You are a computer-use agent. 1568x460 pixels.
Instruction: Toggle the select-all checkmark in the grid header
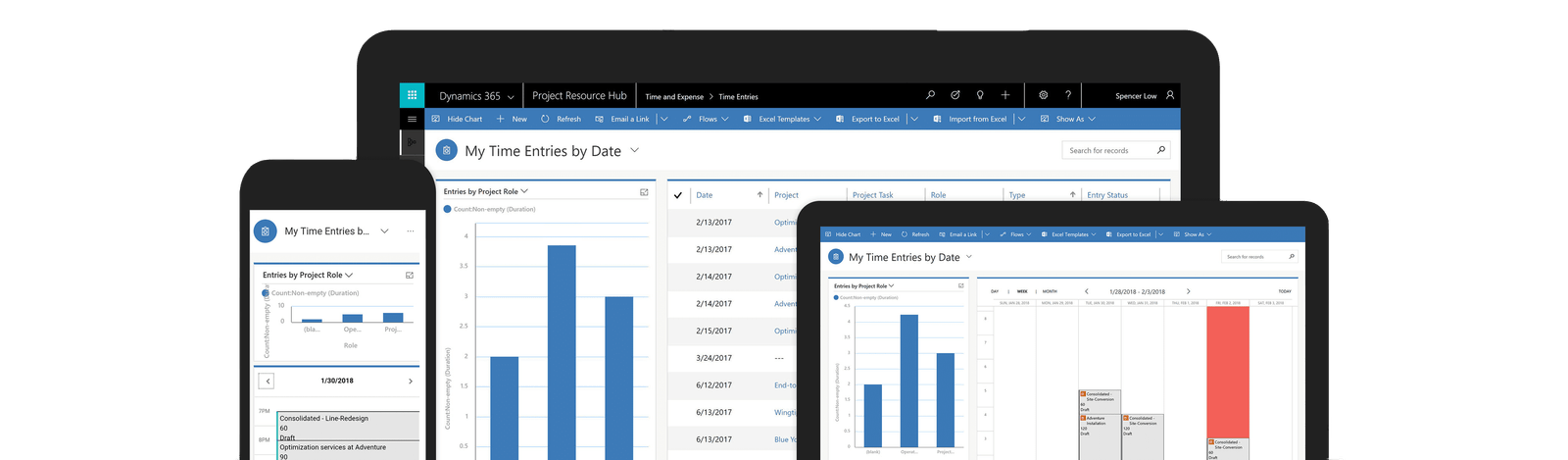pyautogui.click(x=678, y=195)
